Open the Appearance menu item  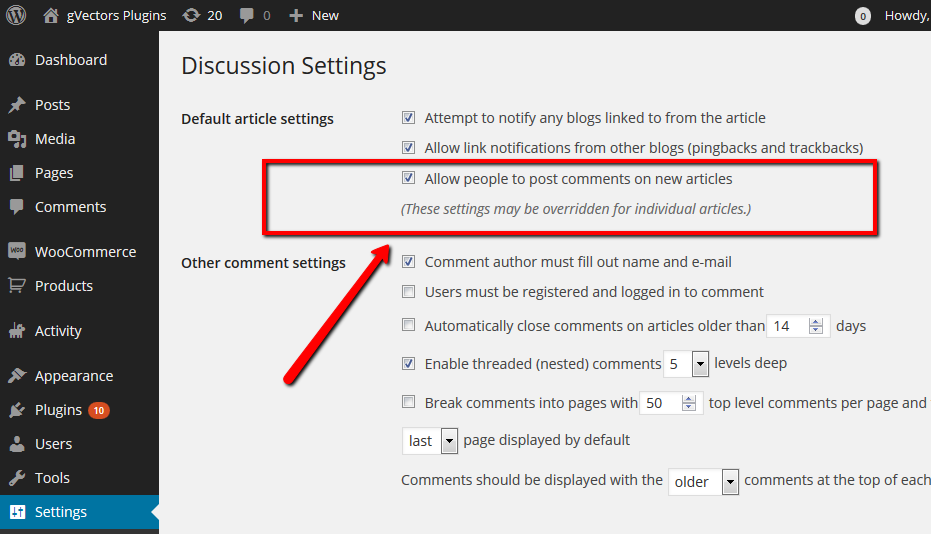pos(73,376)
